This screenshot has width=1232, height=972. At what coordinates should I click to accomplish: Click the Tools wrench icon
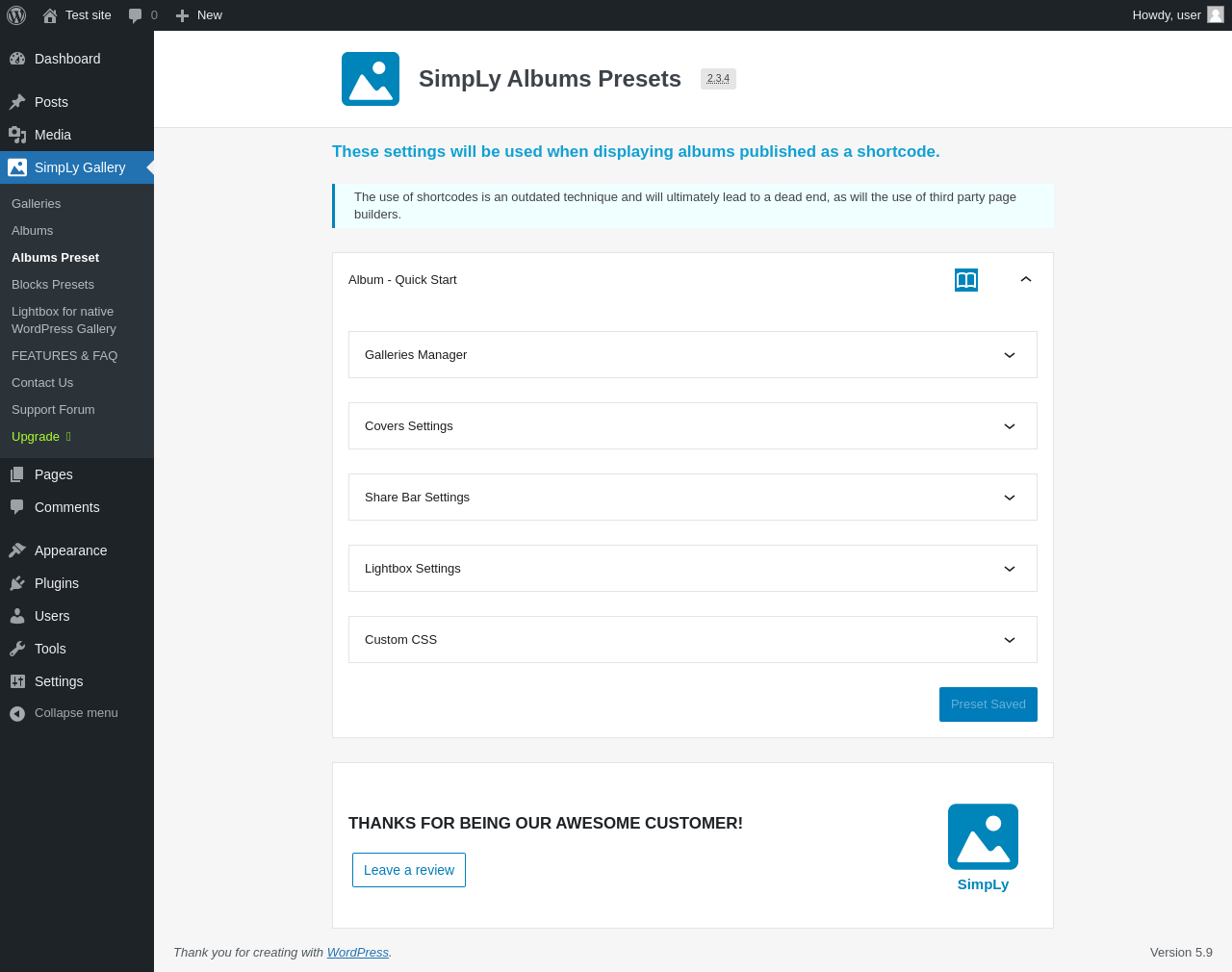pyautogui.click(x=17, y=649)
